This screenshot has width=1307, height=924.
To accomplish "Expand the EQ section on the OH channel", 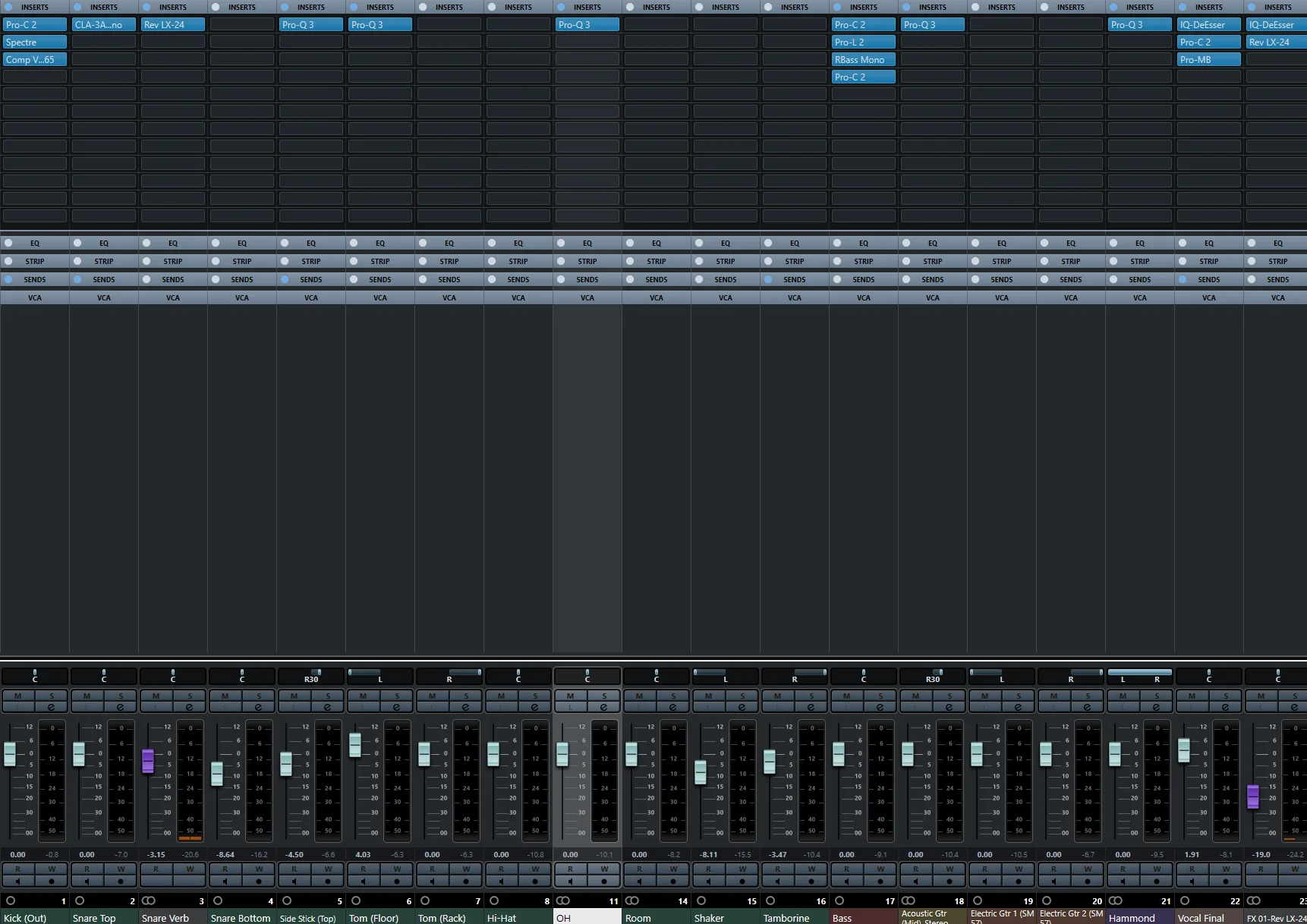I will 587,243.
